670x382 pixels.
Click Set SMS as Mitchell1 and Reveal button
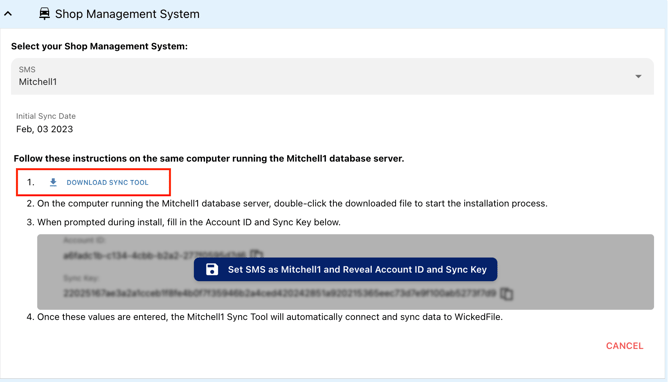click(x=345, y=270)
